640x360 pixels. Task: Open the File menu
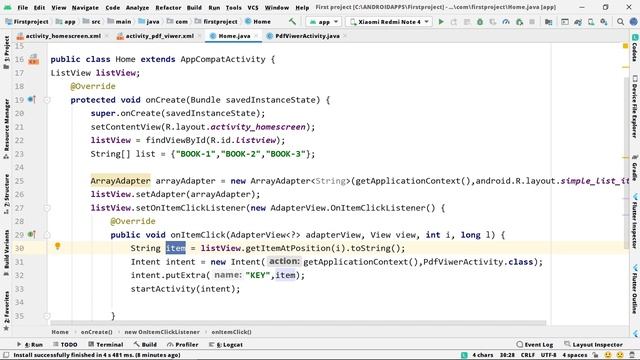click(22, 7)
